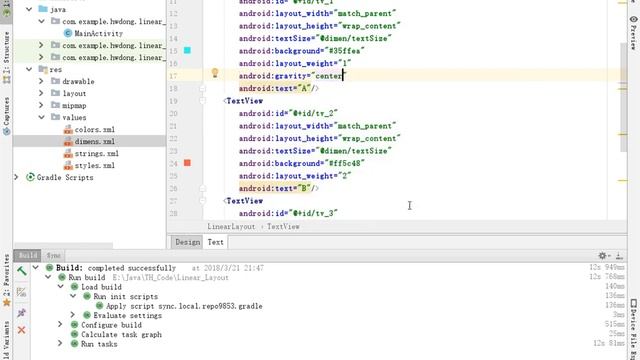The image size is (640, 360).
Task: Expand the Gradle Scripts node
Action: [16, 177]
